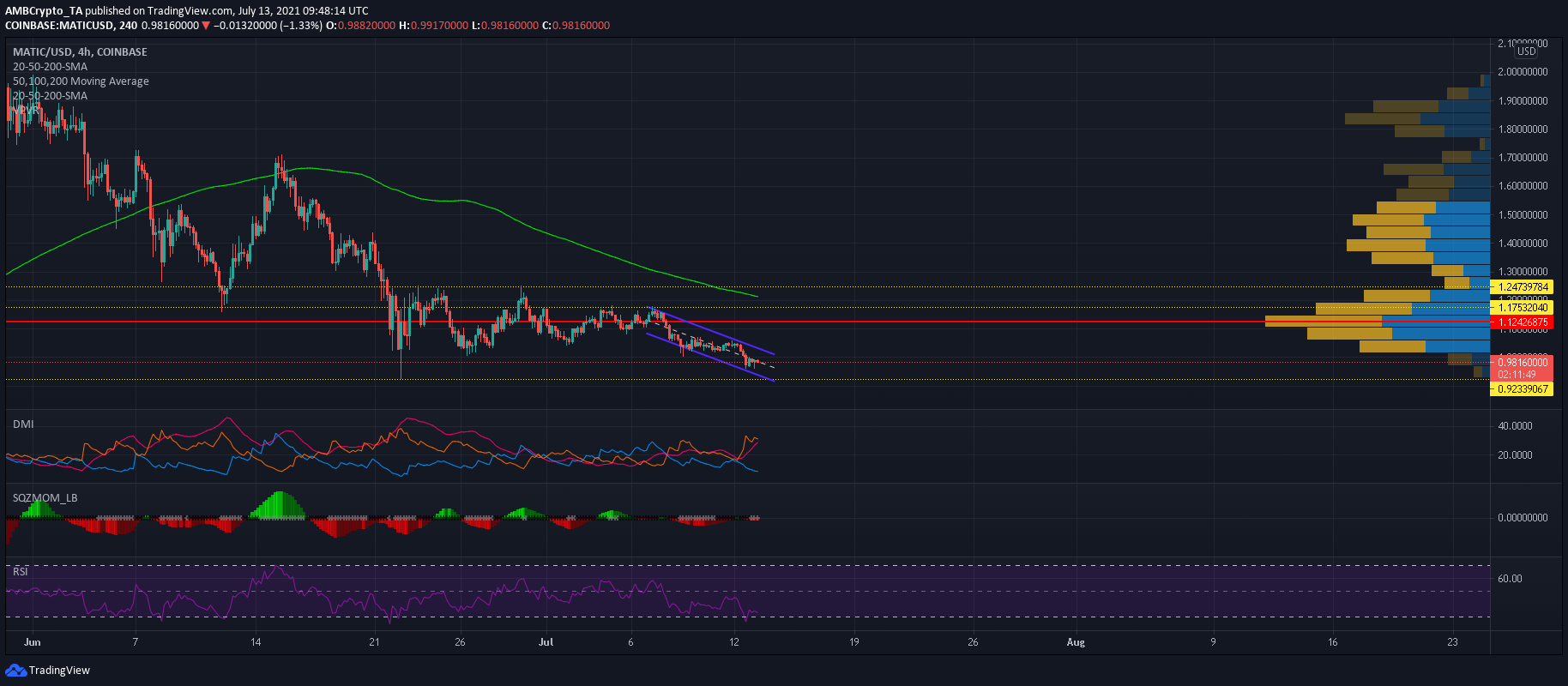Viewport: 1568px width, 686px height.
Task: Click the USD currency label on price axis
Action: pyautogui.click(x=1527, y=51)
